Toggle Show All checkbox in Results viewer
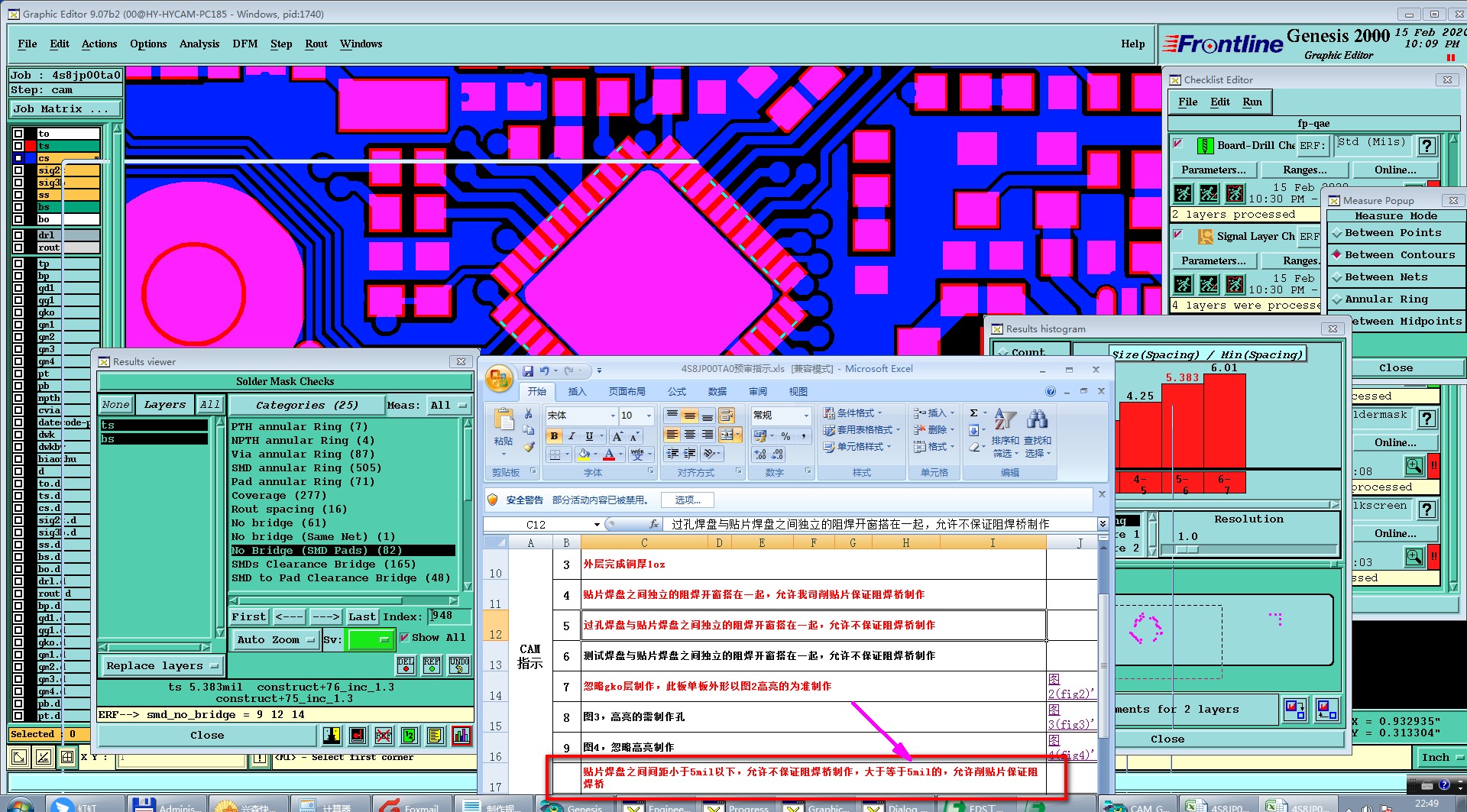 tap(405, 637)
